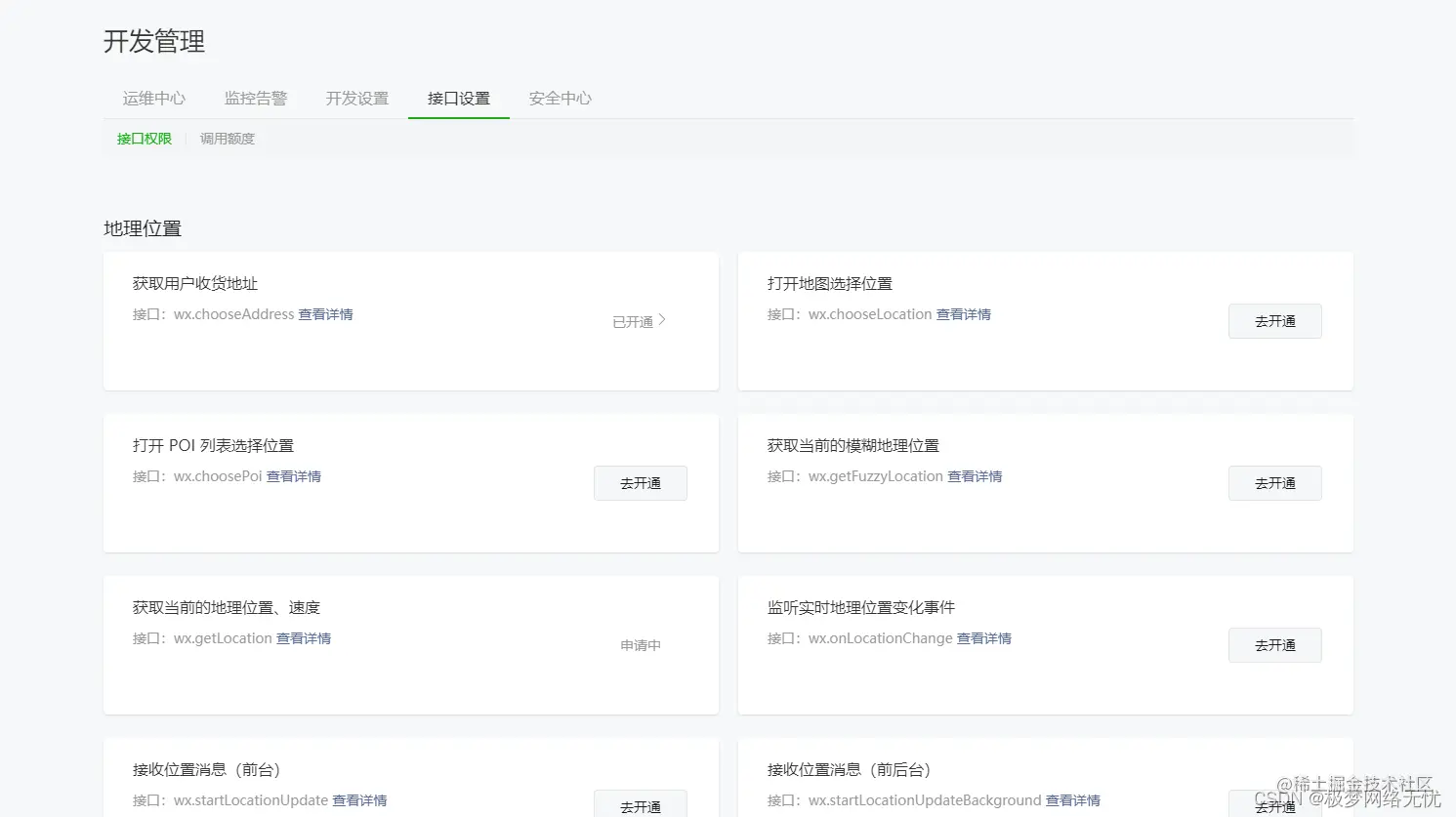Switch to the 运维中心 tab

tap(153, 98)
